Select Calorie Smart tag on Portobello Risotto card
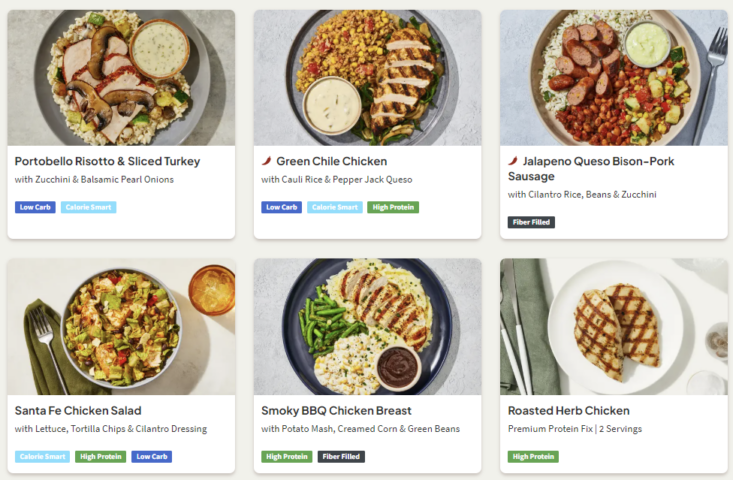The width and height of the screenshot is (733, 480). 88,208
